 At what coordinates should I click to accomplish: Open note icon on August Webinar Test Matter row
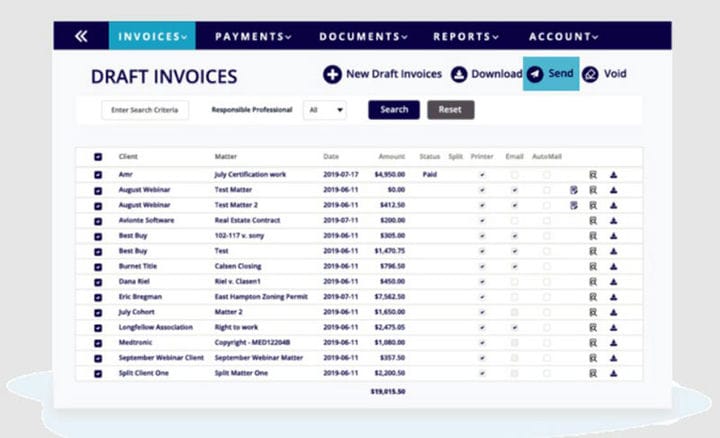click(x=574, y=190)
